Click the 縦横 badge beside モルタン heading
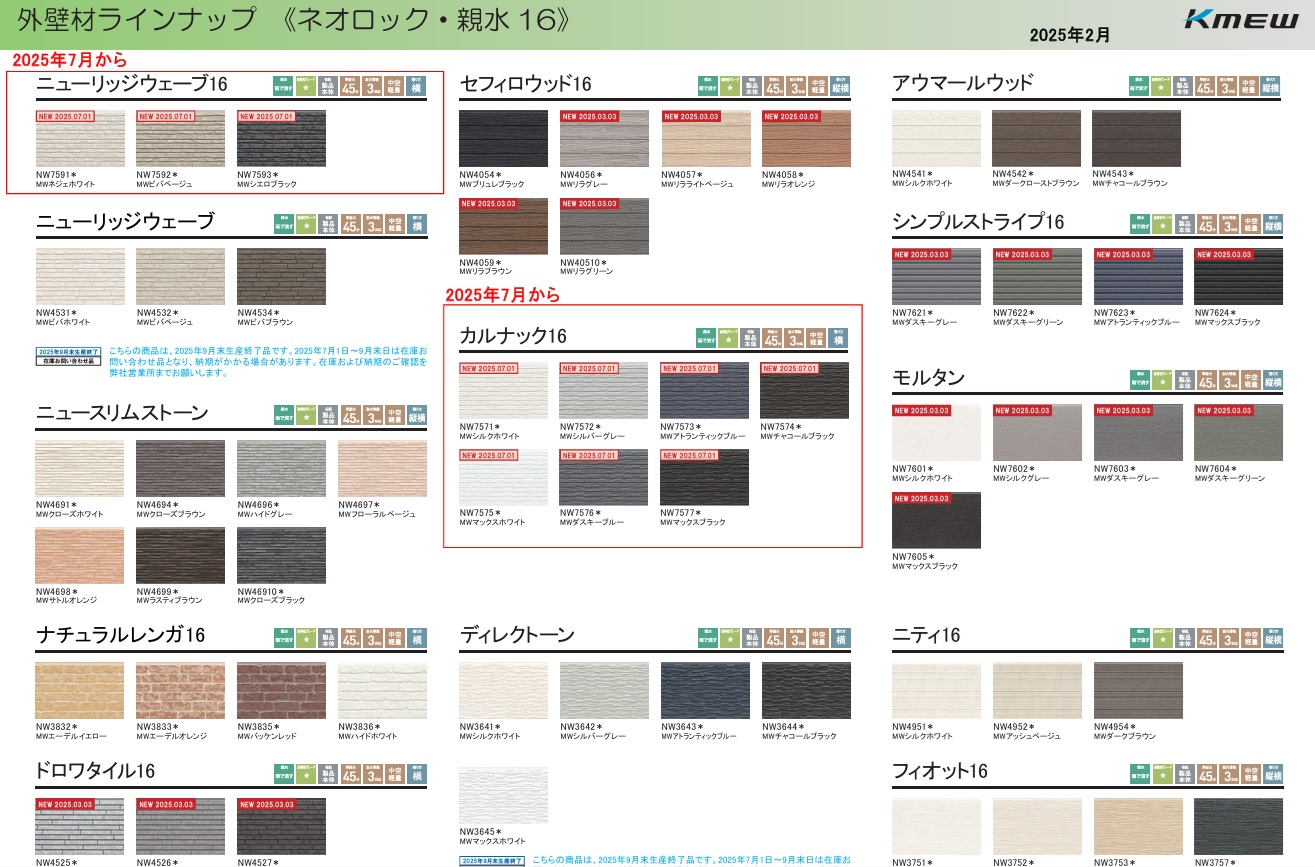The image size is (1315, 867). [x=1272, y=380]
